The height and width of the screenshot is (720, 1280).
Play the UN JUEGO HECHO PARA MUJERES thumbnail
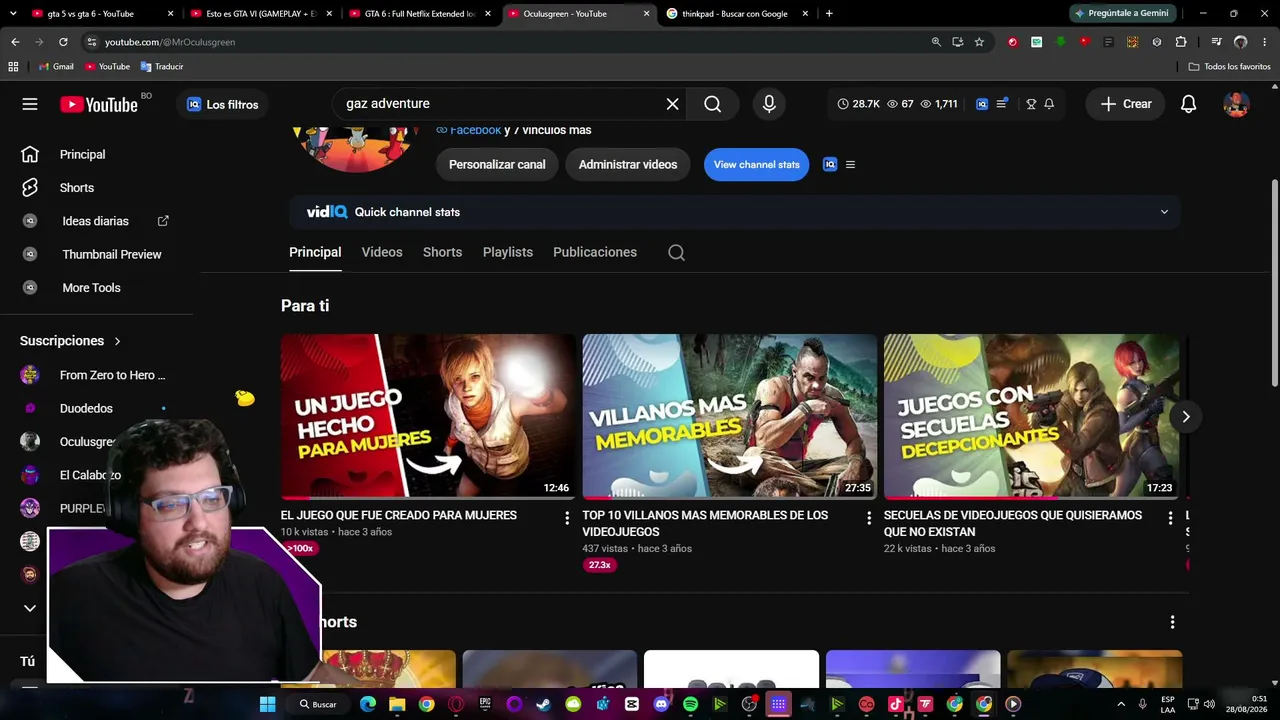428,416
